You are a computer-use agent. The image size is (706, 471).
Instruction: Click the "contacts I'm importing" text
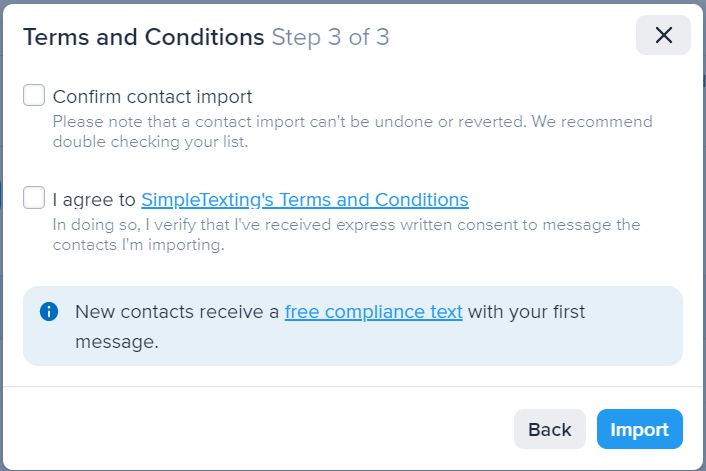tap(139, 245)
